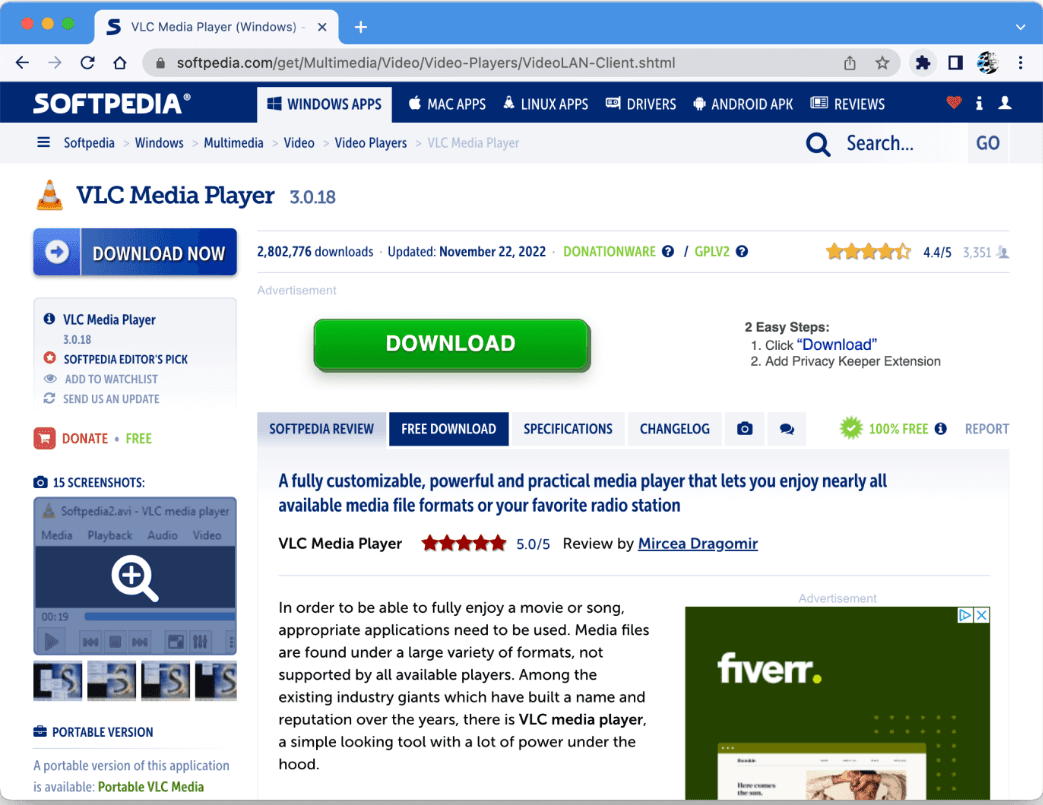Screen dimensions: 1043x805
Task: Click the Donate link
Action: [84, 438]
